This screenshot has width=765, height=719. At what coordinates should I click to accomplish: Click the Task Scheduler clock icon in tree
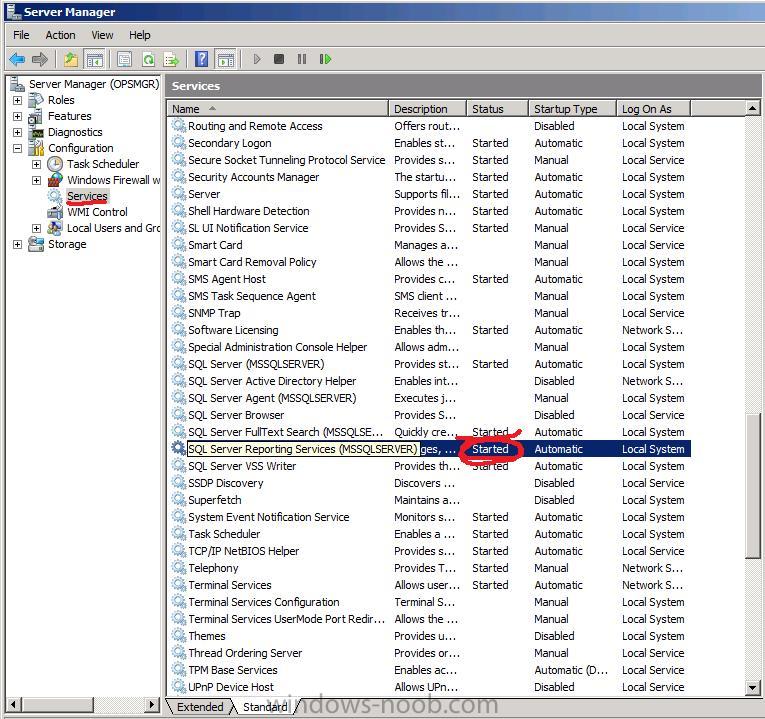click(x=55, y=164)
